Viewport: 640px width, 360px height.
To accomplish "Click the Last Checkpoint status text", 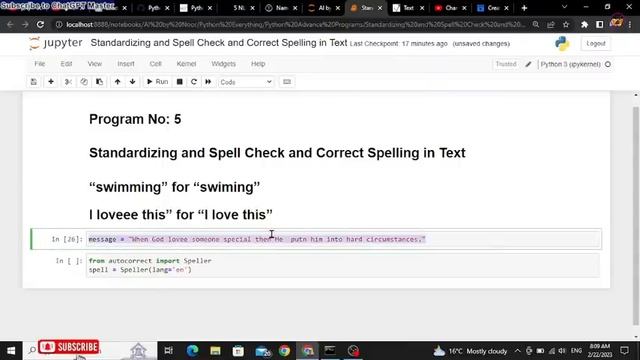I will tap(398, 44).
